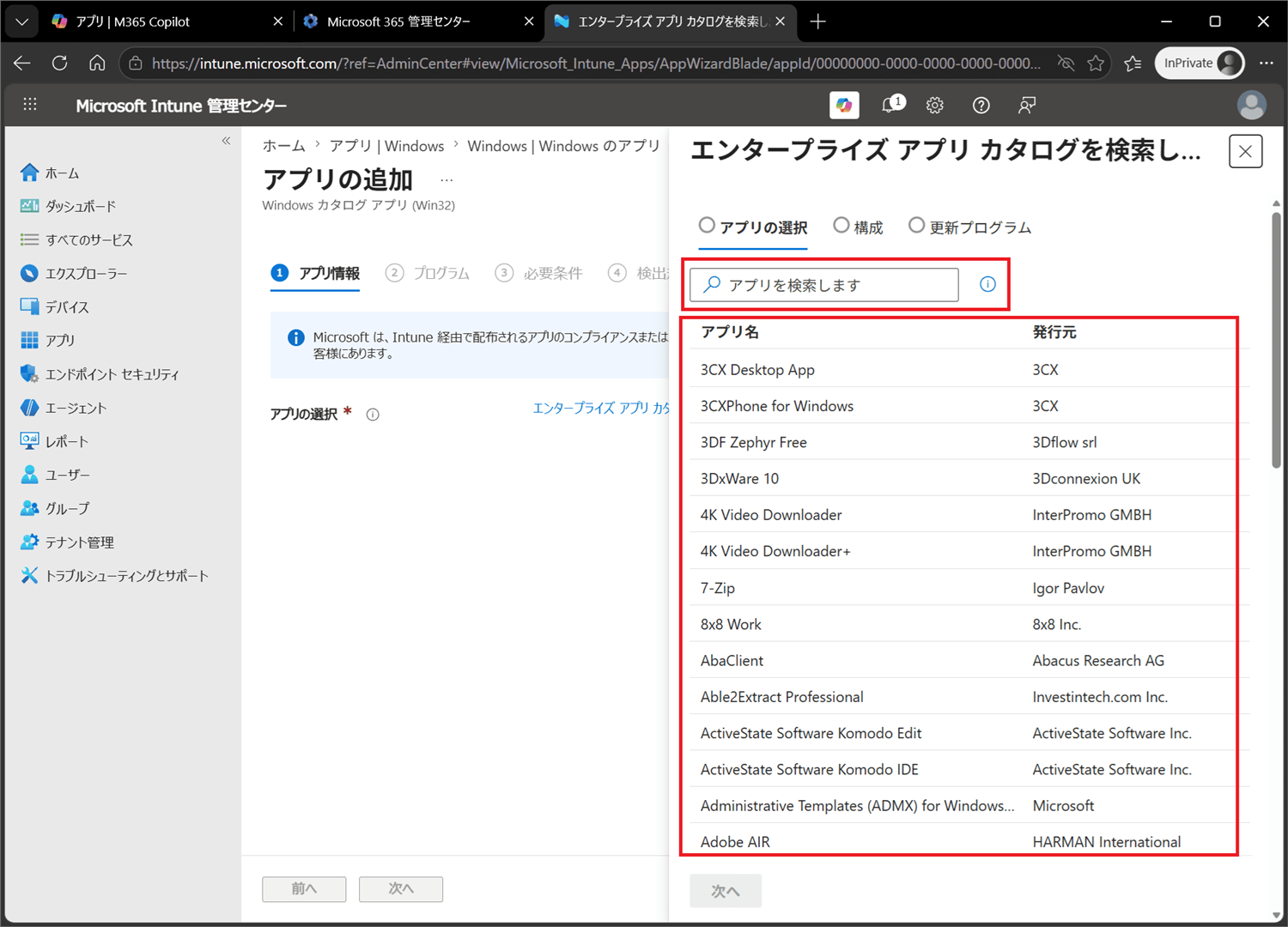Open the feedback icon in Intune header

pos(1026,105)
